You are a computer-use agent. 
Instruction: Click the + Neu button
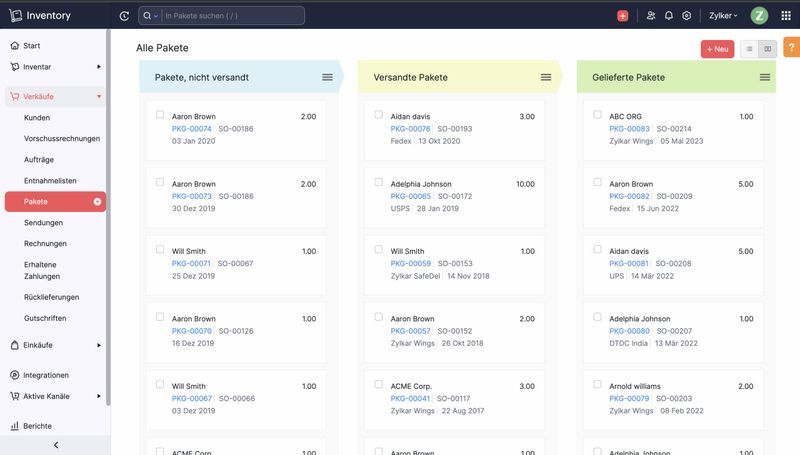[717, 49]
